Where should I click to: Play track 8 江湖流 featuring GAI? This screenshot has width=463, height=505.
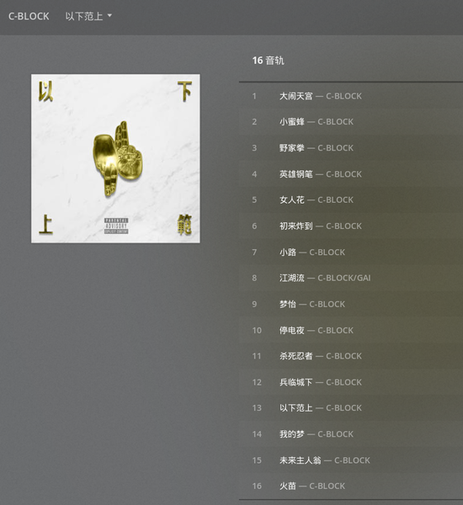(351, 278)
